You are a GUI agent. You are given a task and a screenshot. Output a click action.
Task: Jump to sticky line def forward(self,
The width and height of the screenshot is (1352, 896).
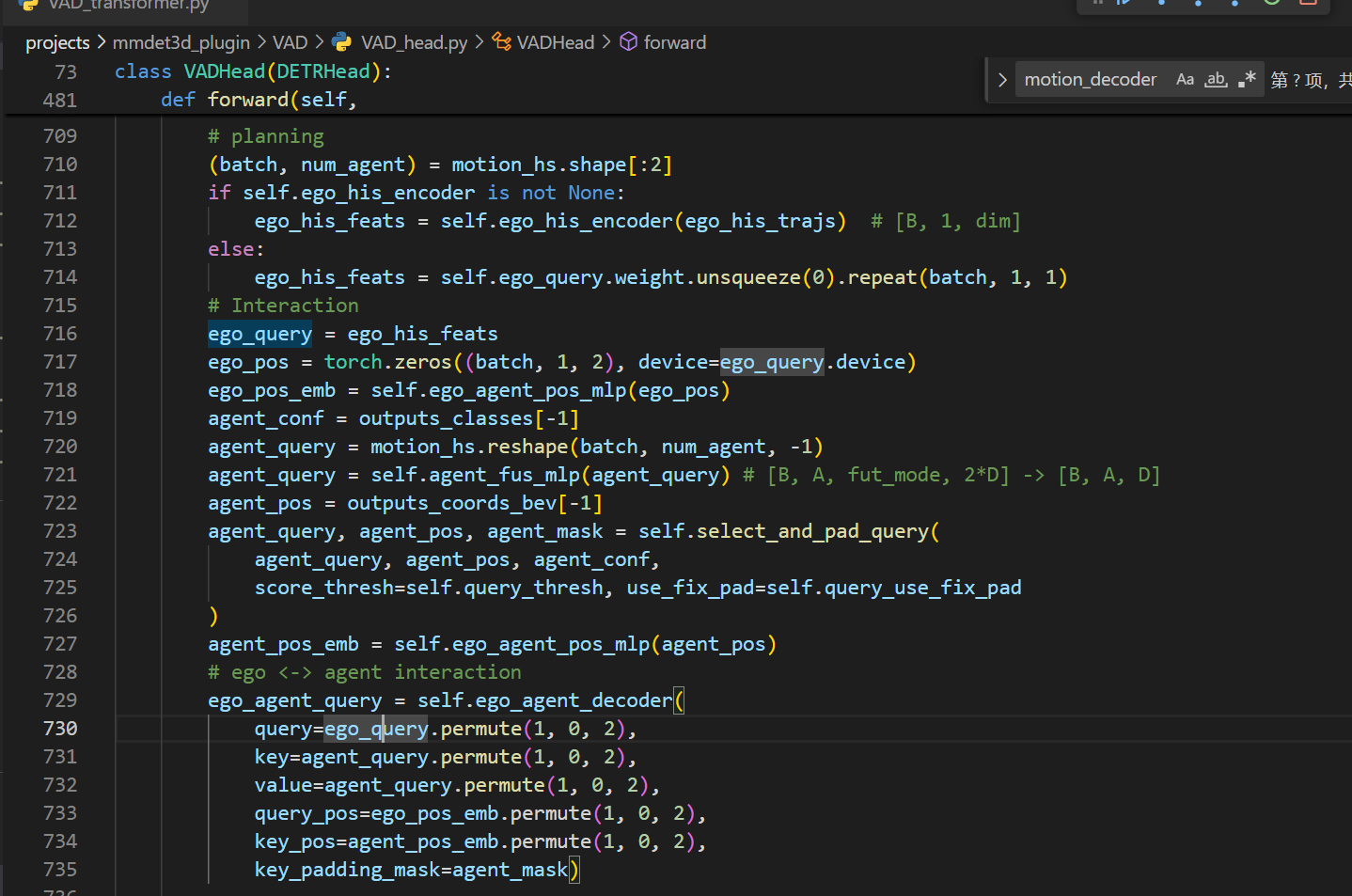[258, 100]
